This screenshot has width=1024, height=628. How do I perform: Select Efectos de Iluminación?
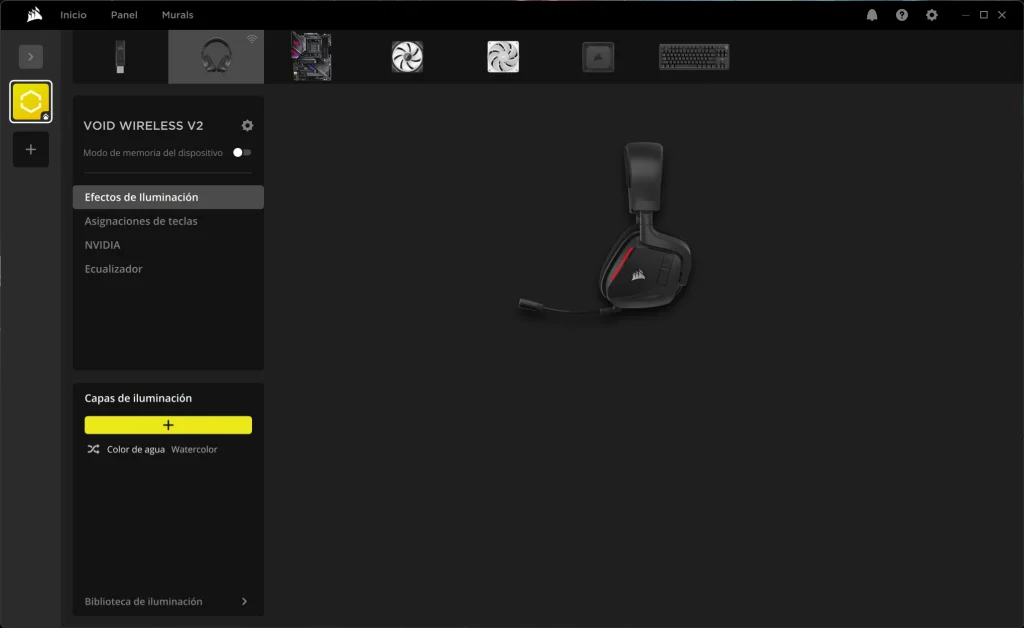pos(168,197)
